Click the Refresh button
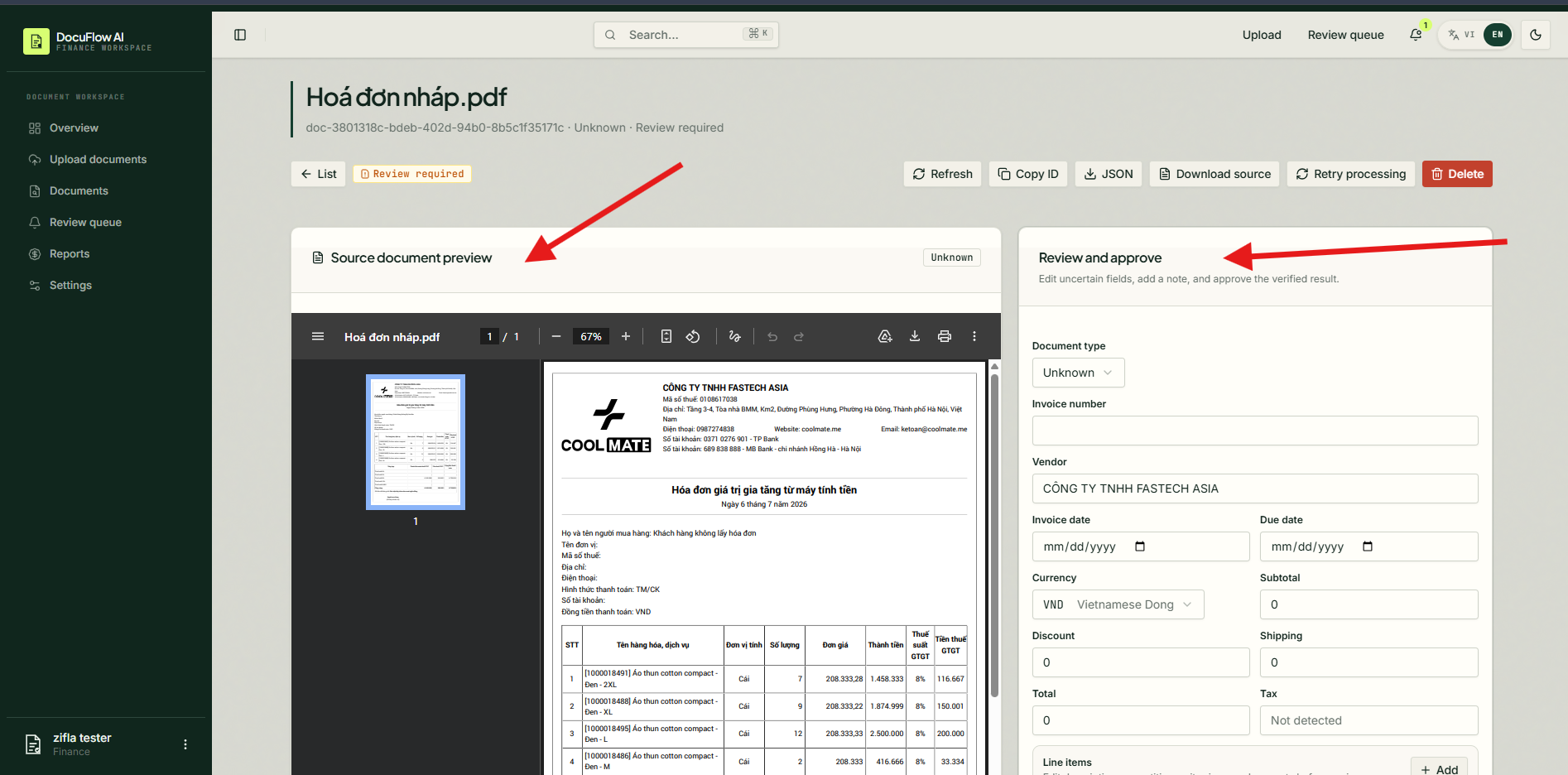The image size is (1568, 775). tap(943, 174)
